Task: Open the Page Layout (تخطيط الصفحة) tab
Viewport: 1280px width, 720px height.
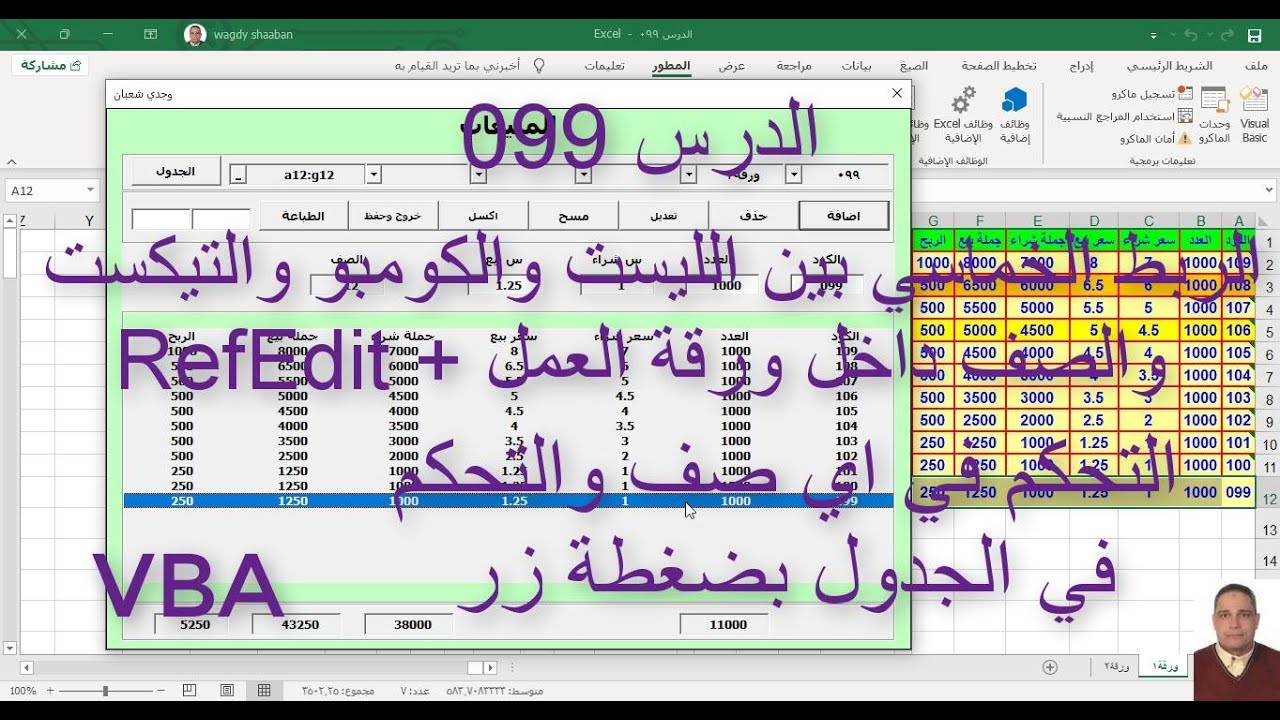Action: pyautogui.click(x=999, y=66)
